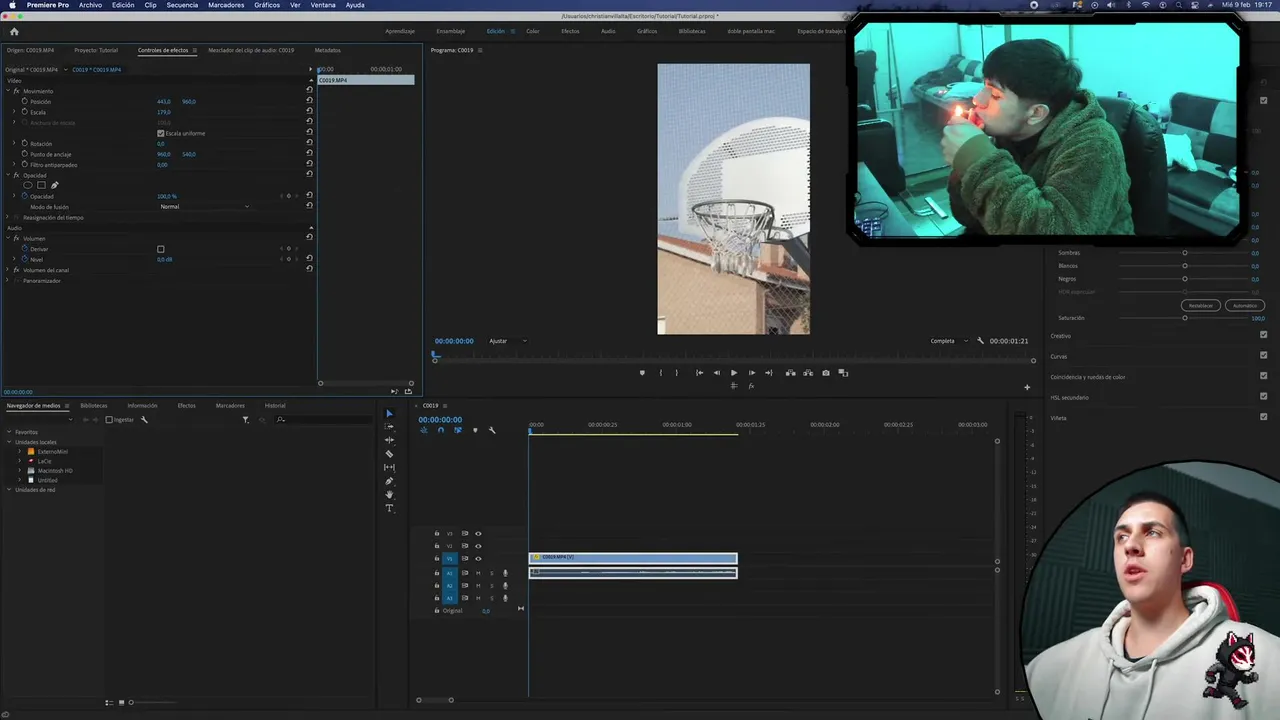The height and width of the screenshot is (720, 1280).
Task: Toggle Linked Selection in timeline
Action: pos(458,430)
